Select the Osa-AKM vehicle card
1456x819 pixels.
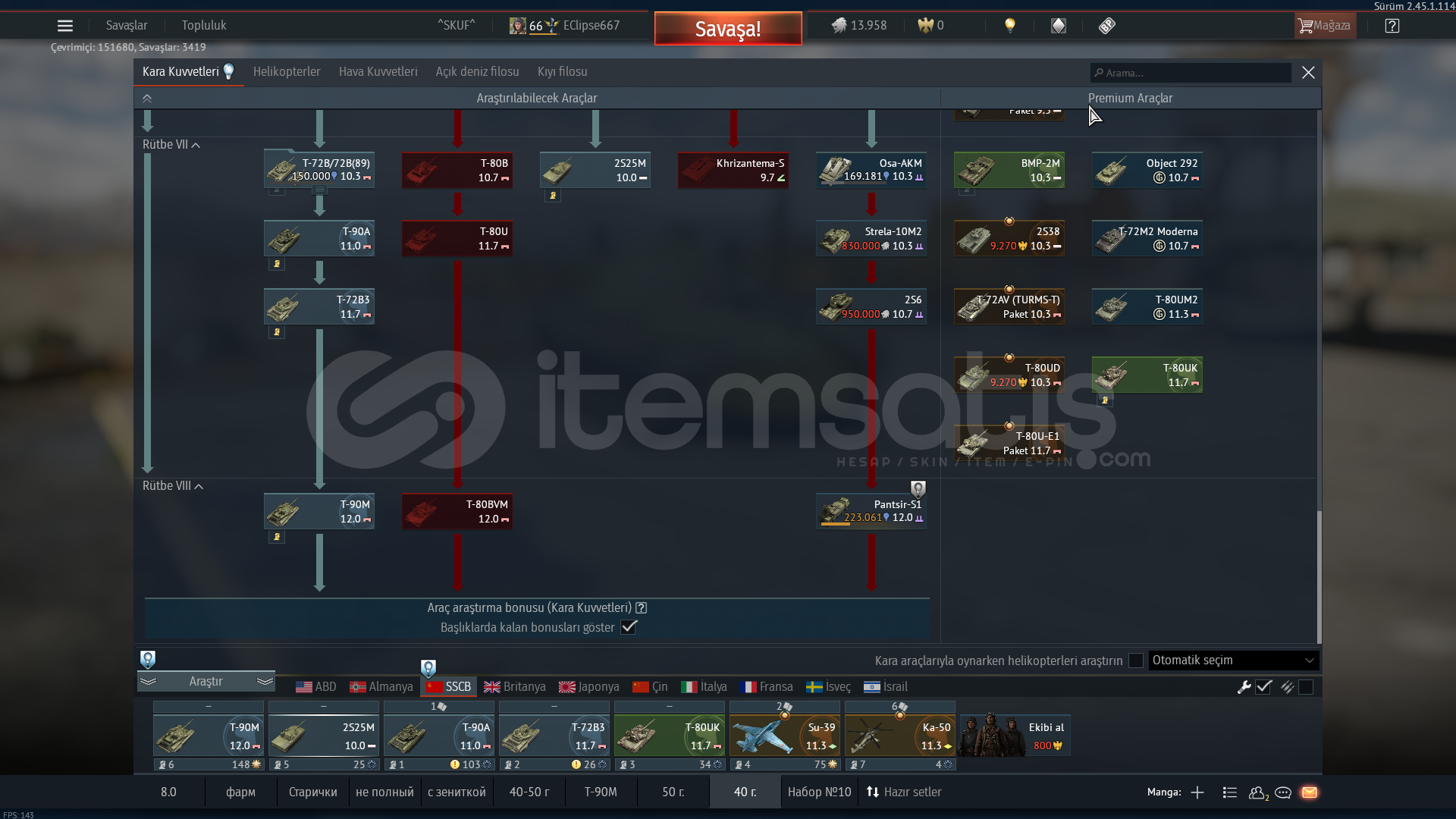click(871, 170)
